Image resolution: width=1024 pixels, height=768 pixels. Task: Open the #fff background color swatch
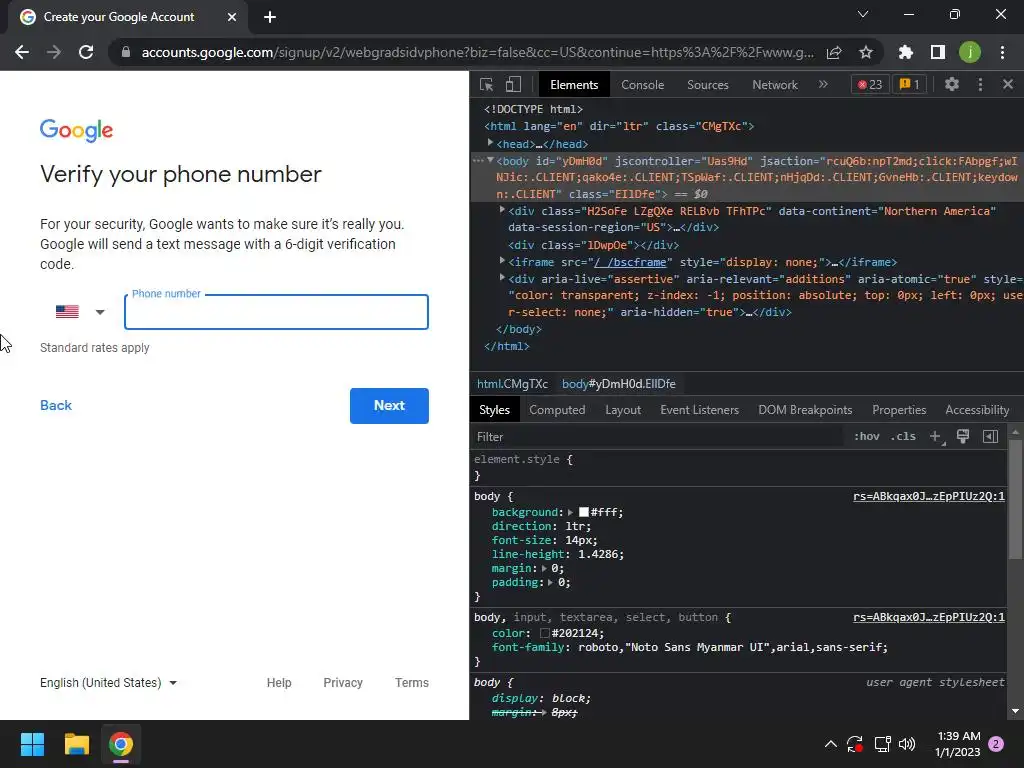584,512
